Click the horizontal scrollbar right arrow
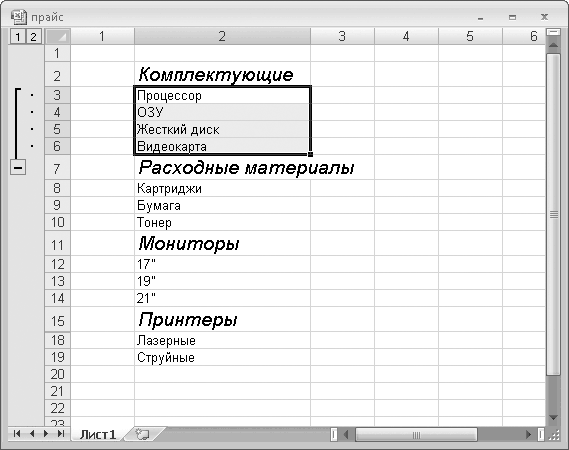Viewport: 569px width, 450px height. pos(529,434)
